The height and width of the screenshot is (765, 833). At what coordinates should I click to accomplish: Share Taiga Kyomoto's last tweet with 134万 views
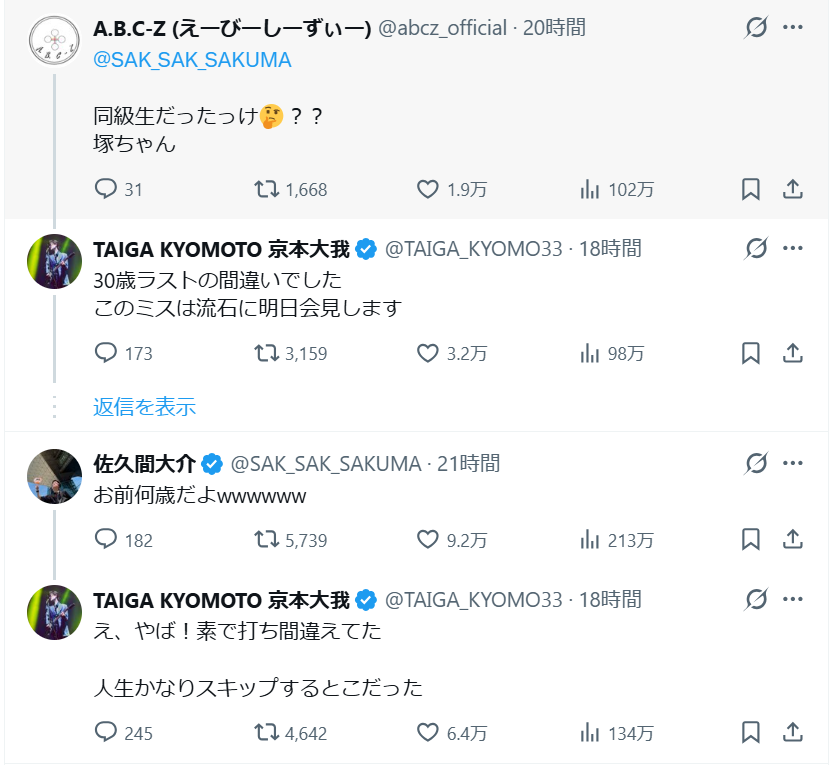(x=791, y=733)
